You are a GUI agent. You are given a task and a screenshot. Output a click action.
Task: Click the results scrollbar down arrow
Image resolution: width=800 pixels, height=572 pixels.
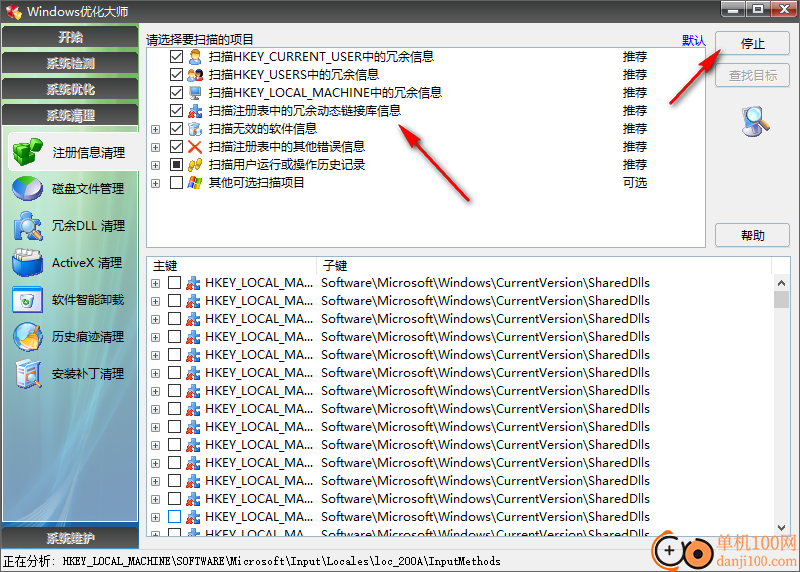pos(781,528)
